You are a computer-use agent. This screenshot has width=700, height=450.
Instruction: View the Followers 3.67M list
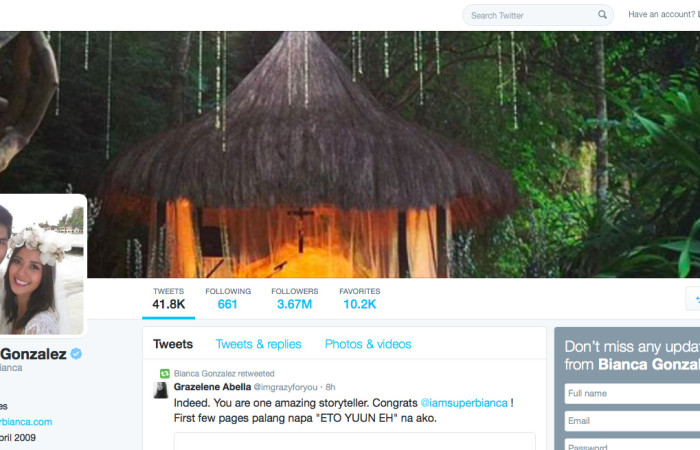[295, 299]
